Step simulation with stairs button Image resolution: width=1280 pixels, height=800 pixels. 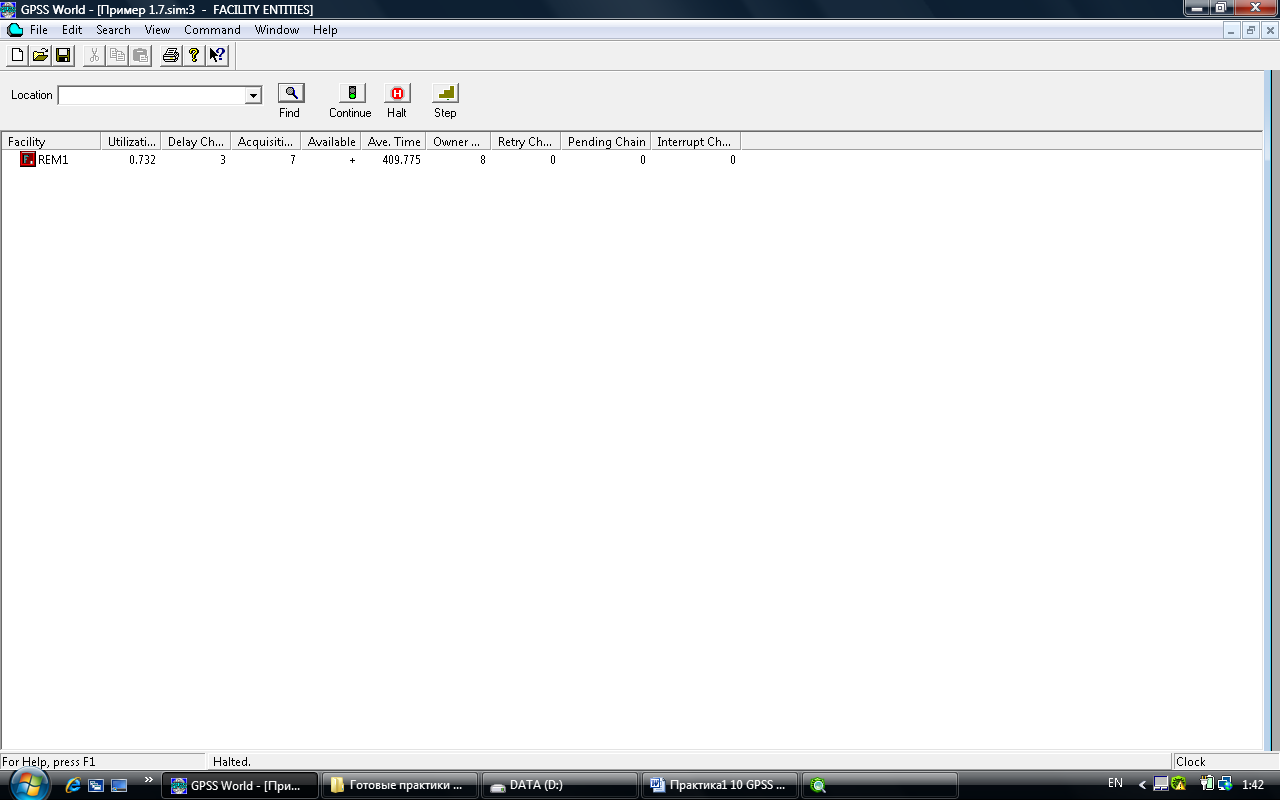coord(445,93)
